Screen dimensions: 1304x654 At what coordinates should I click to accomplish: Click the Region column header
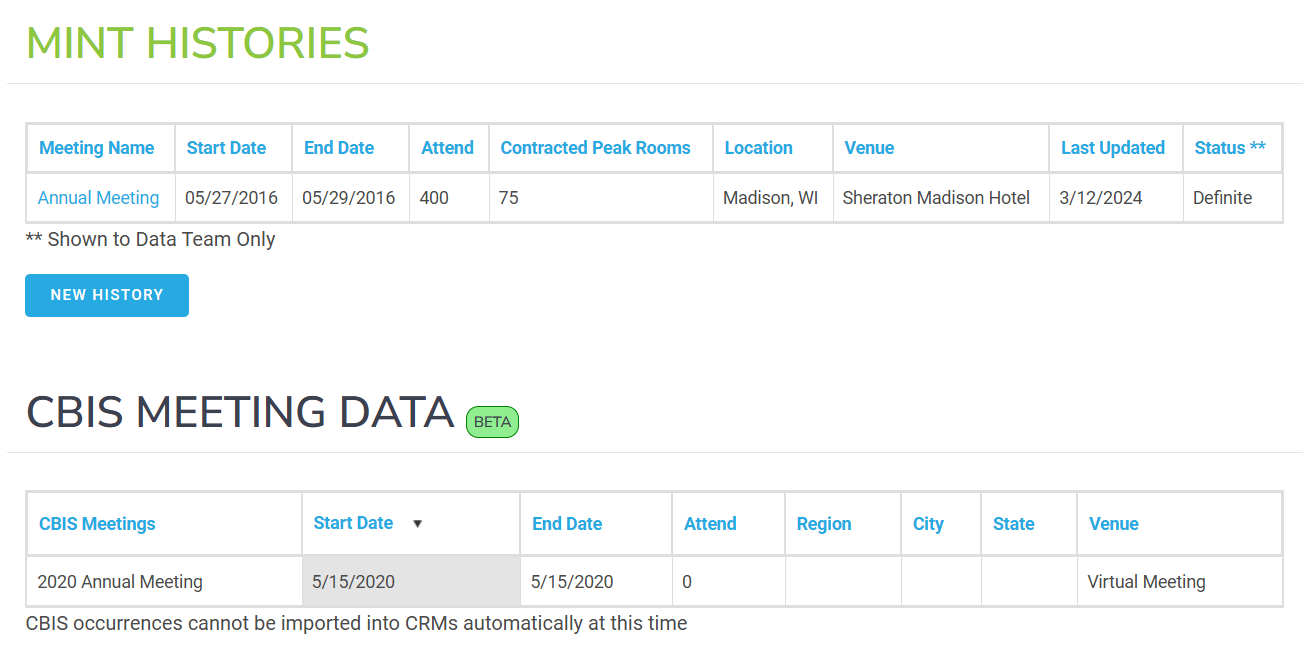[x=824, y=524]
